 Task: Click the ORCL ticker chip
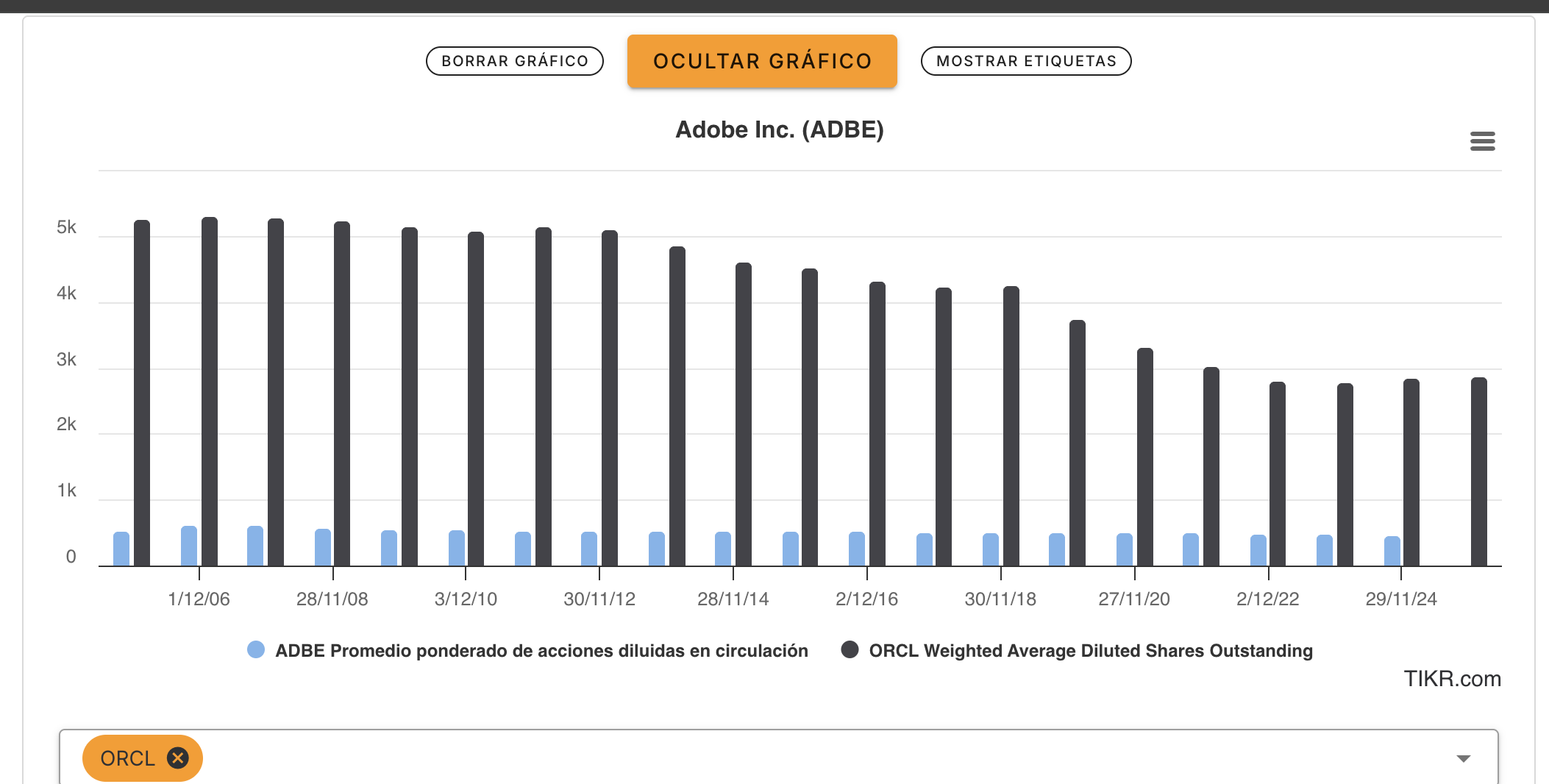click(x=128, y=758)
